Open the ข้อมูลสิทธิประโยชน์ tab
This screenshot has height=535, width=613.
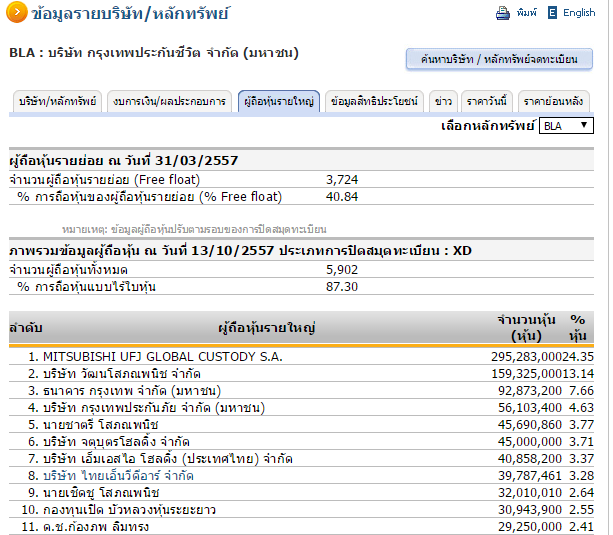[x=374, y=101]
